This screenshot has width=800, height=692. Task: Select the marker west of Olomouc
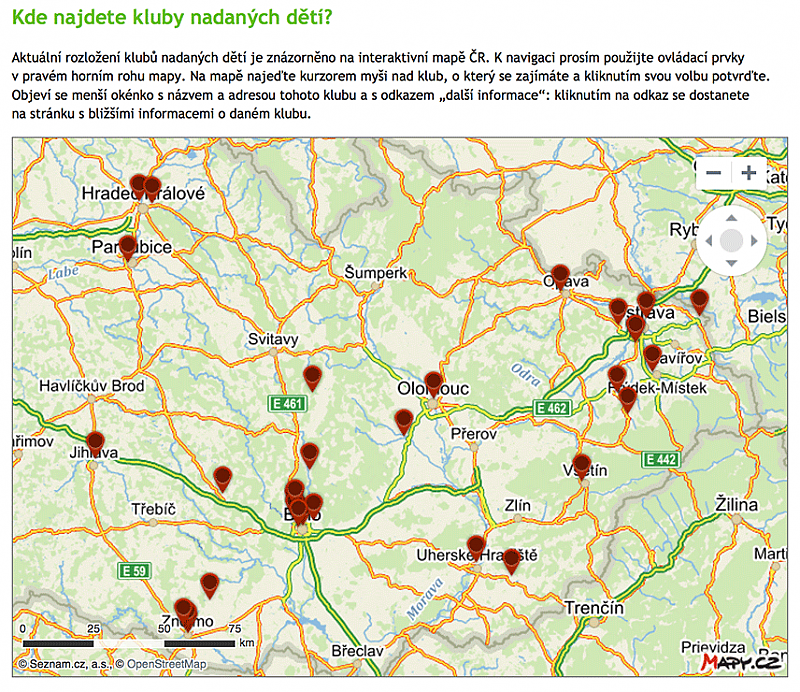pos(403,420)
